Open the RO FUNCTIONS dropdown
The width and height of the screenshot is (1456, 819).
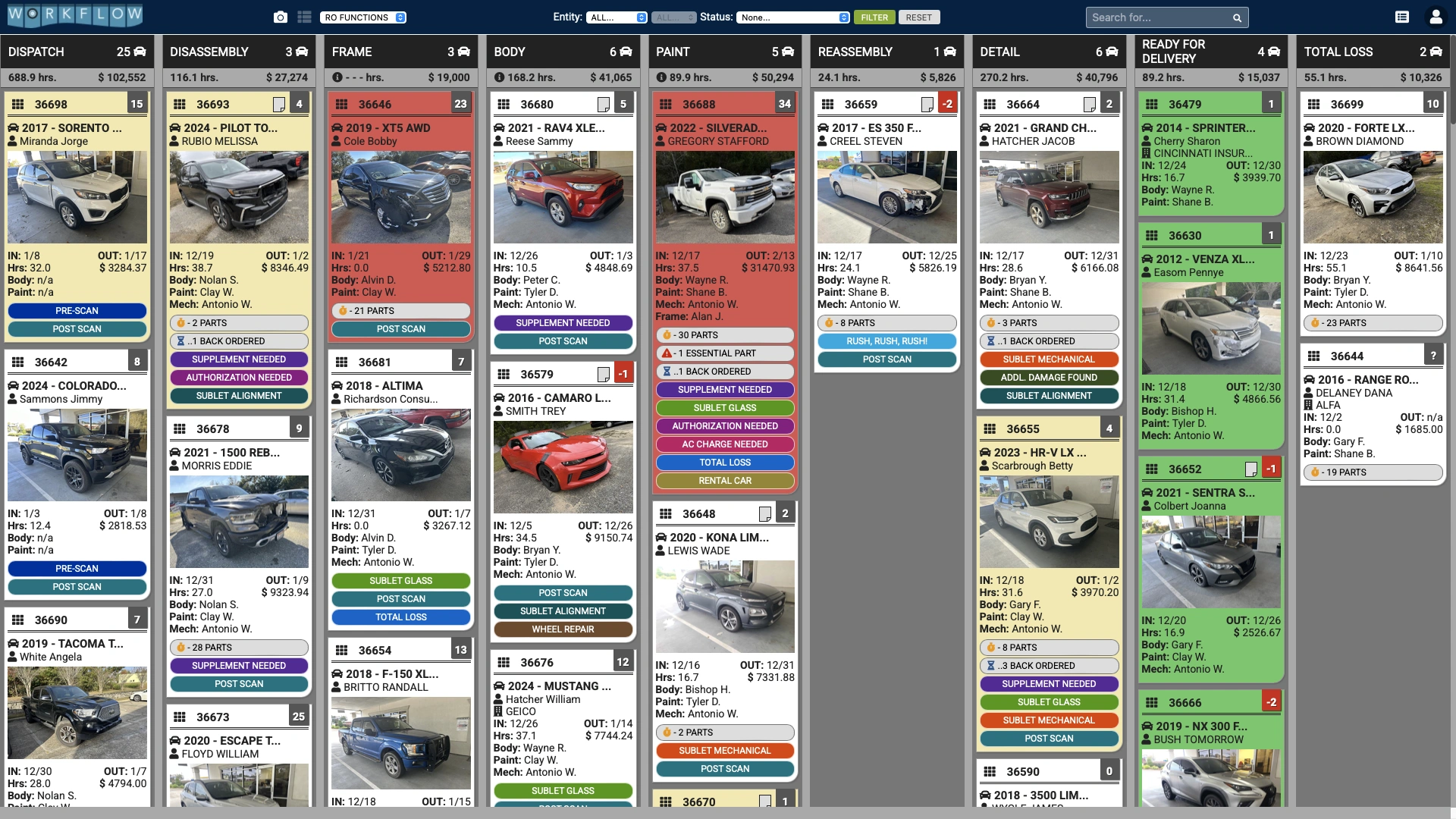(363, 17)
